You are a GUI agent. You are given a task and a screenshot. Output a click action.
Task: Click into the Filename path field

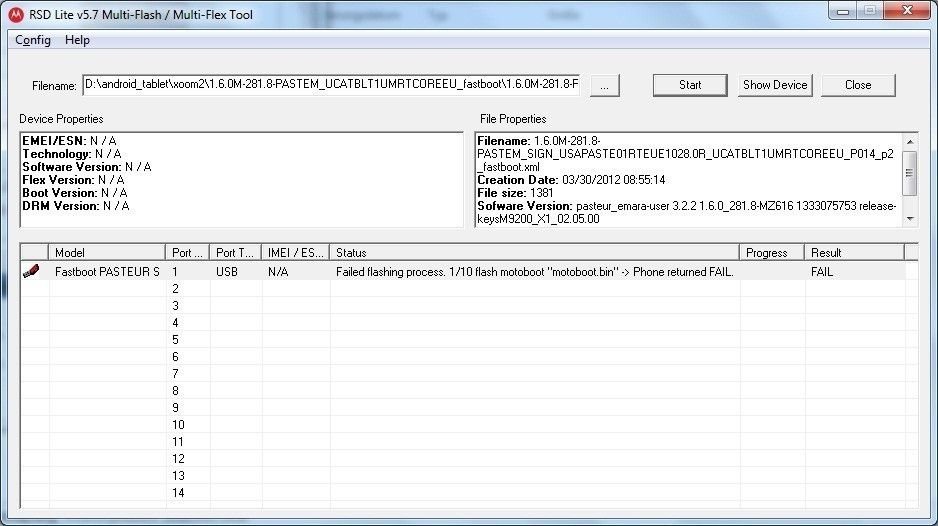pyautogui.click(x=331, y=84)
